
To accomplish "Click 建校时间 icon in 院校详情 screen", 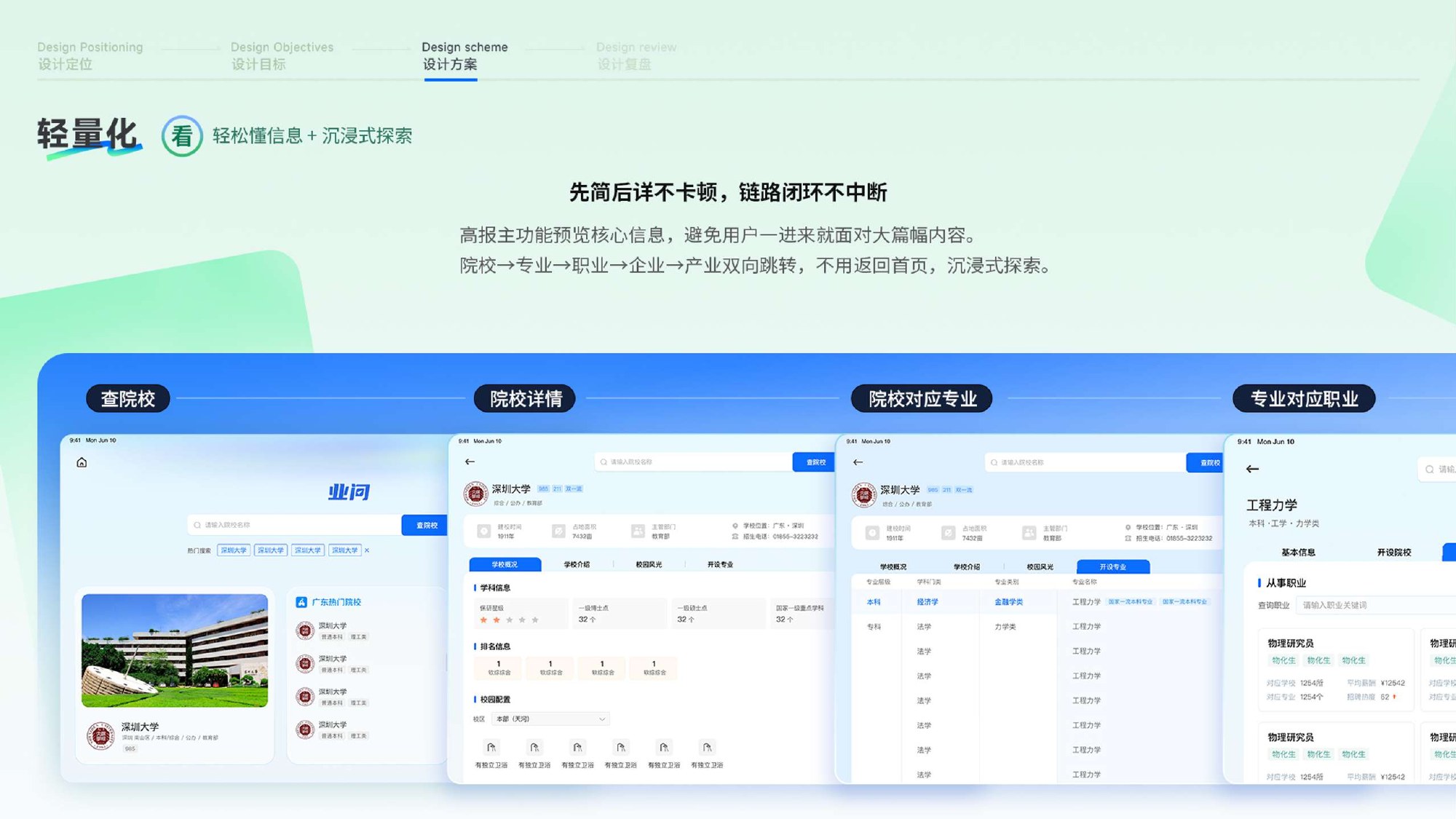I will click(483, 531).
